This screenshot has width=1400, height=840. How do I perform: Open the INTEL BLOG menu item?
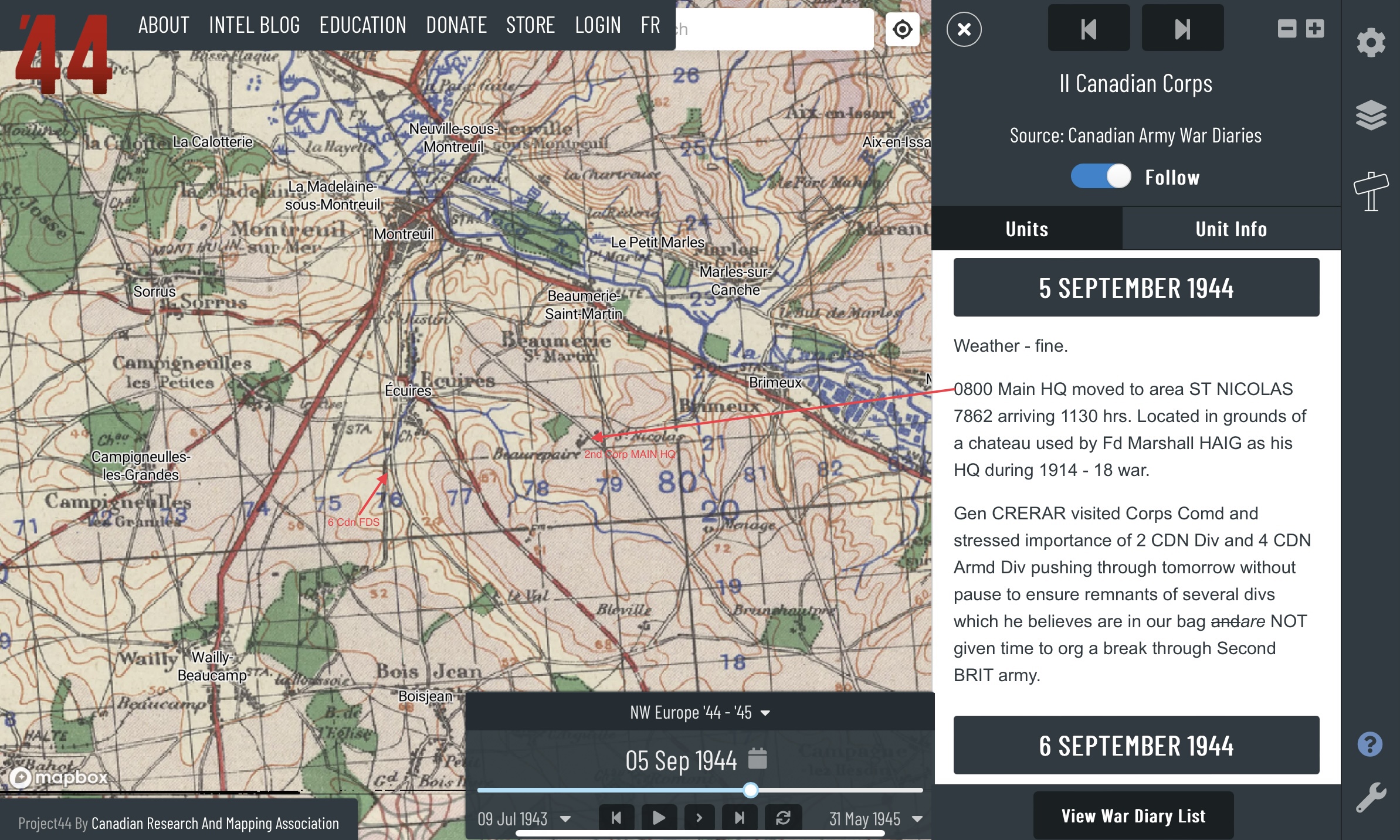point(254,25)
